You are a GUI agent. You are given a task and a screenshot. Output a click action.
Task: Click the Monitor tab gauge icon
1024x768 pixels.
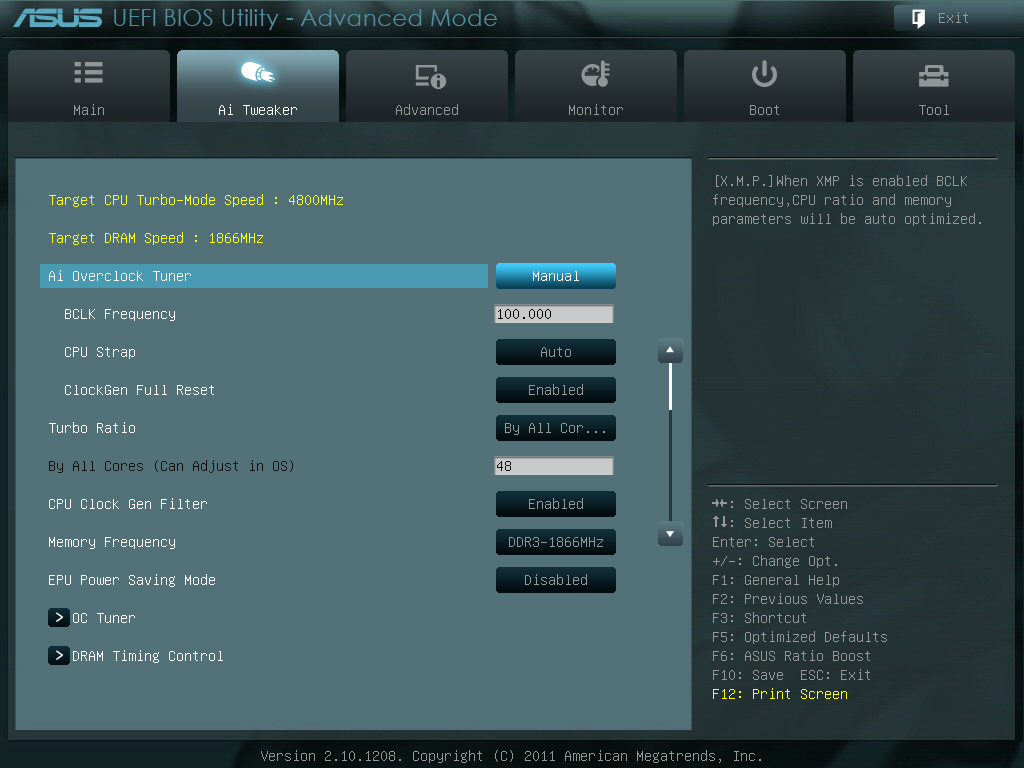click(x=596, y=74)
